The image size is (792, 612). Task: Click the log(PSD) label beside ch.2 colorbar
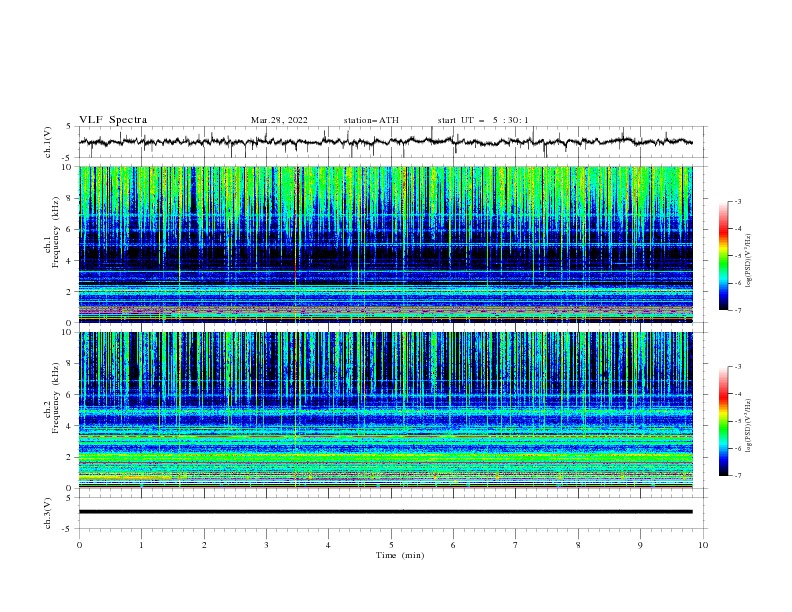(x=748, y=426)
